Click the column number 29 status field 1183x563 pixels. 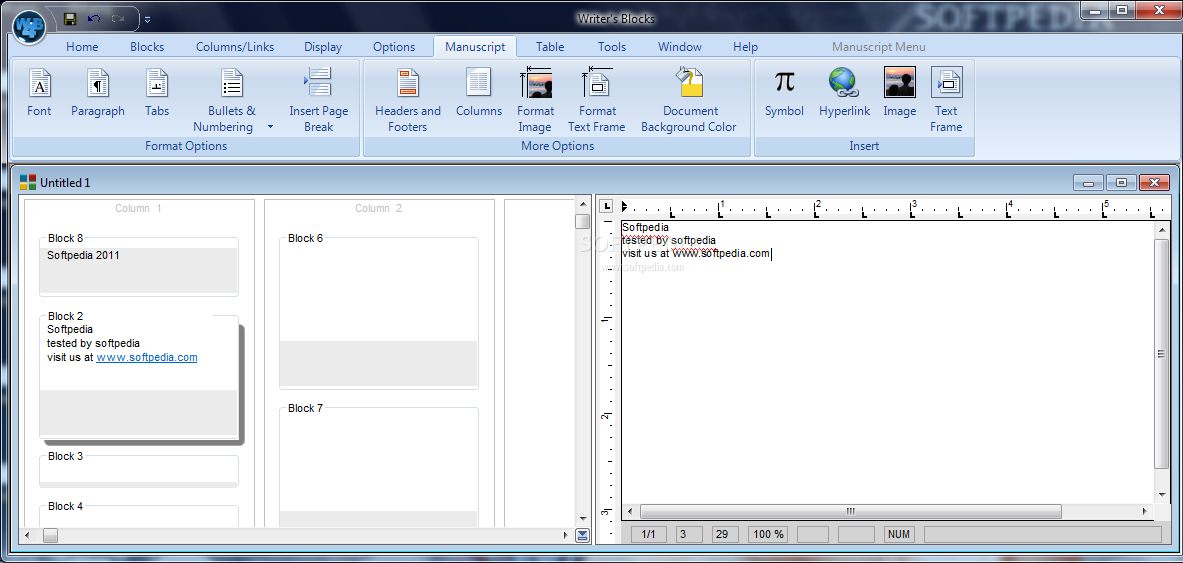pyautogui.click(x=725, y=534)
